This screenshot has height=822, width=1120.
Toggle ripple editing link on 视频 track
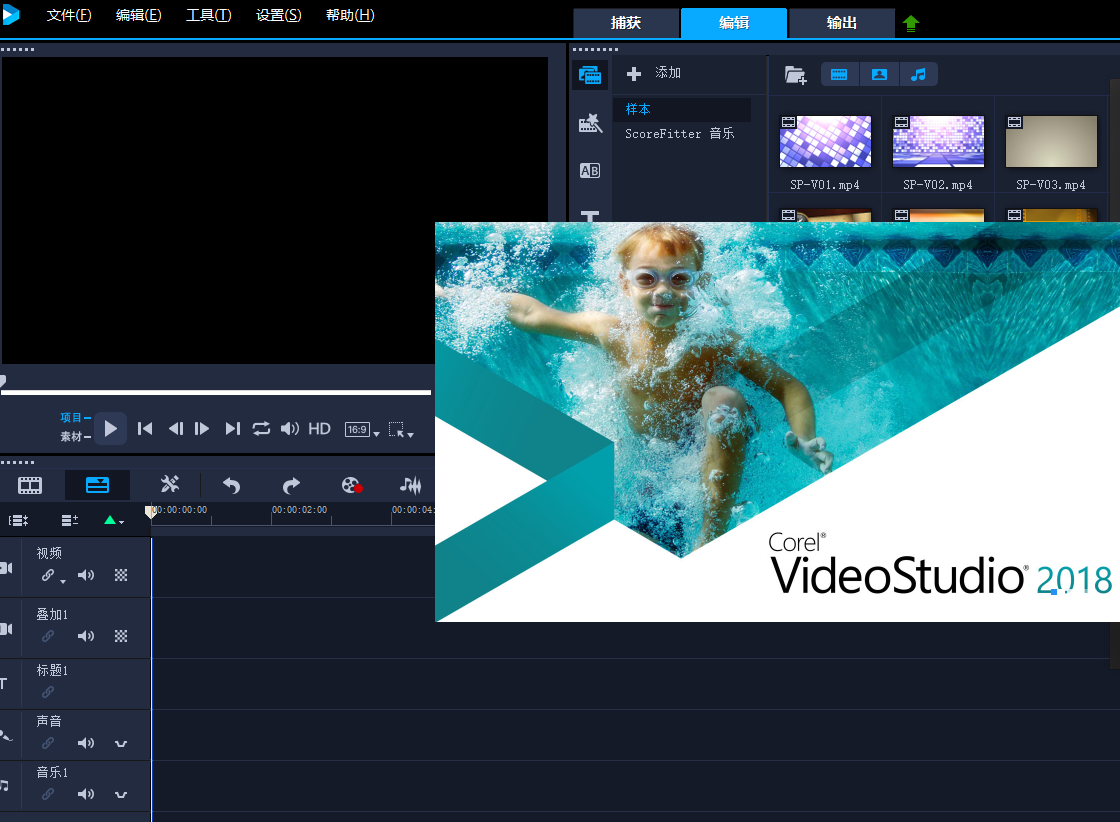48,575
